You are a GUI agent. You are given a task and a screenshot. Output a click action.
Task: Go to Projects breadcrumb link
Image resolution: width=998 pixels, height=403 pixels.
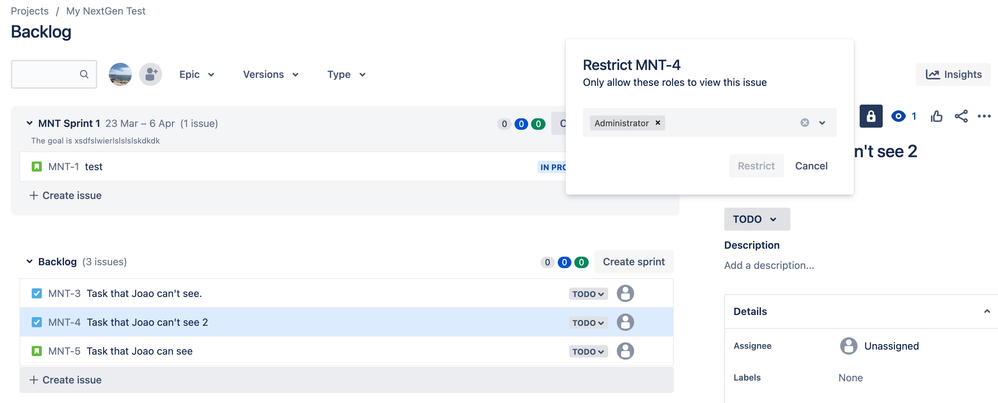(x=29, y=11)
